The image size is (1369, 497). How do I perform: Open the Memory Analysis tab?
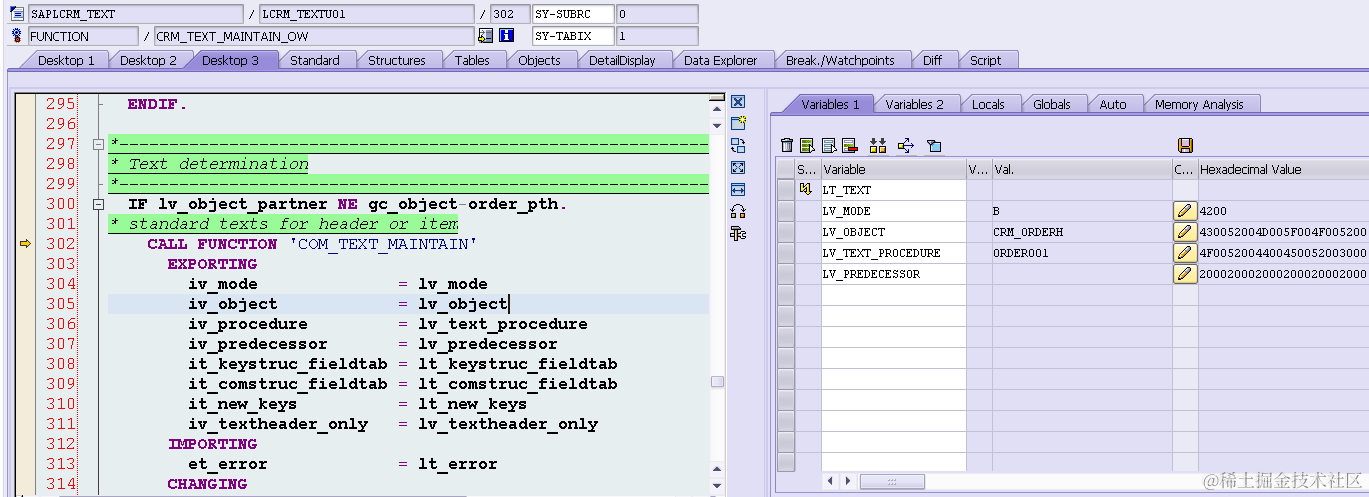[x=1199, y=105]
